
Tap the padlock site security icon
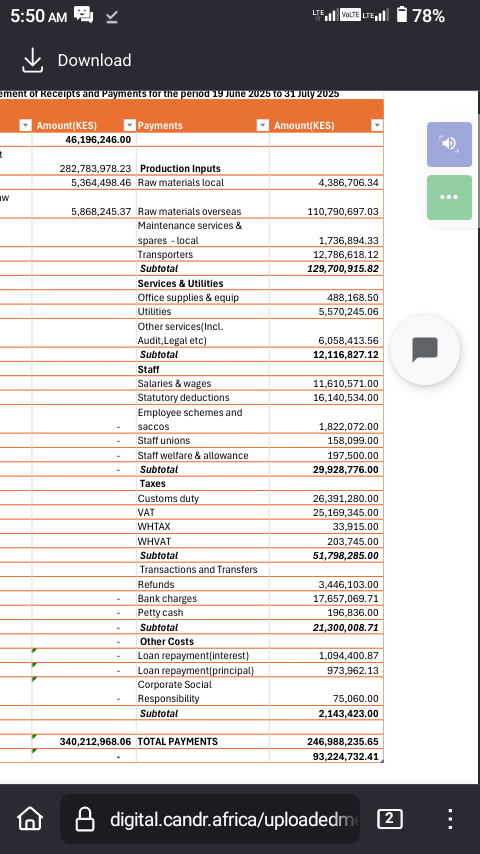click(84, 819)
